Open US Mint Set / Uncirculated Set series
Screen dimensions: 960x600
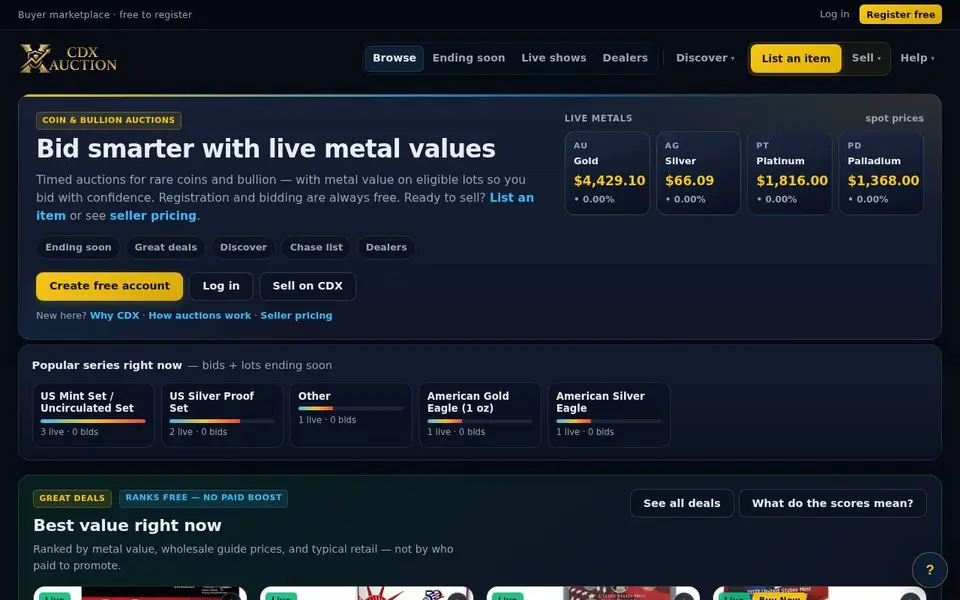93,415
